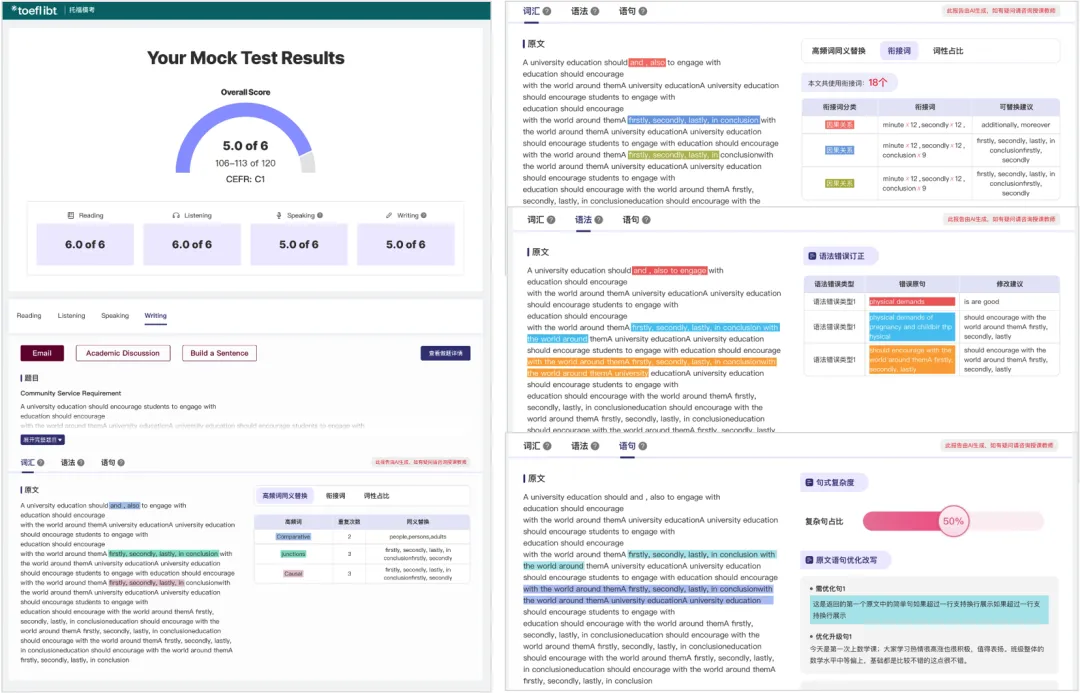Click the Reading 6.0 of 6 score card
The height and width of the screenshot is (693, 1080).
(x=85, y=244)
